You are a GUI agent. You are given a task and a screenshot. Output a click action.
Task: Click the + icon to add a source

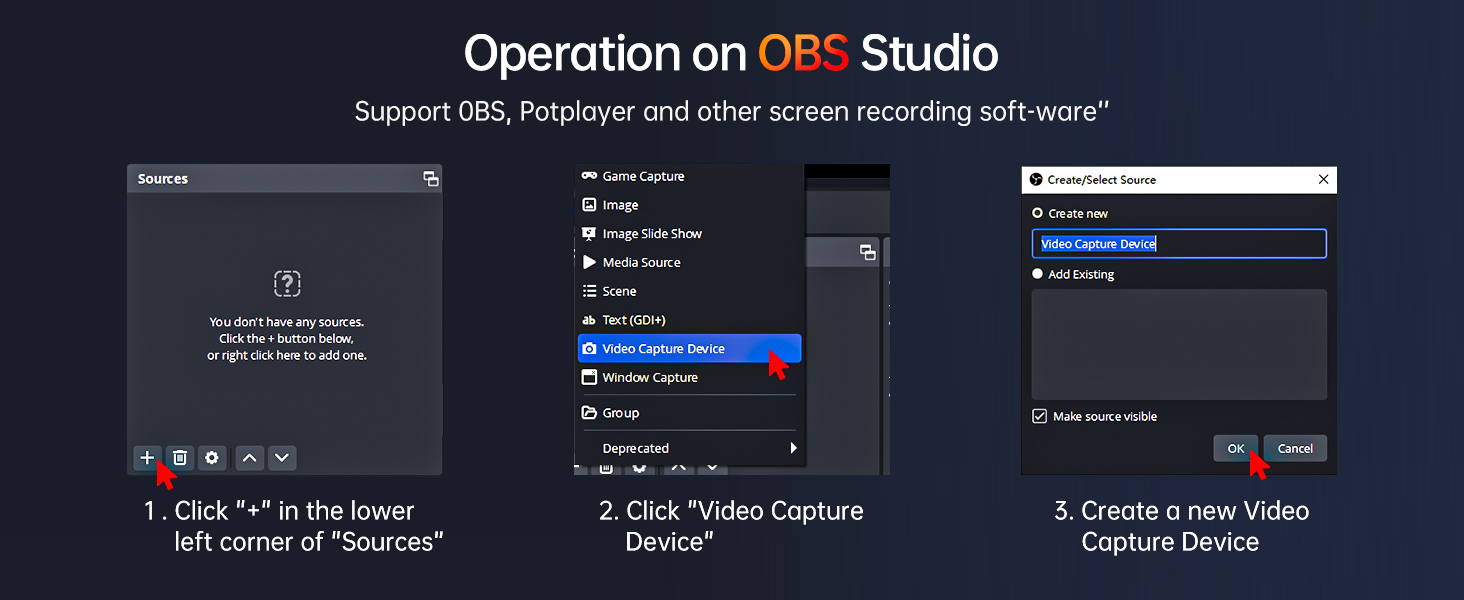click(147, 457)
